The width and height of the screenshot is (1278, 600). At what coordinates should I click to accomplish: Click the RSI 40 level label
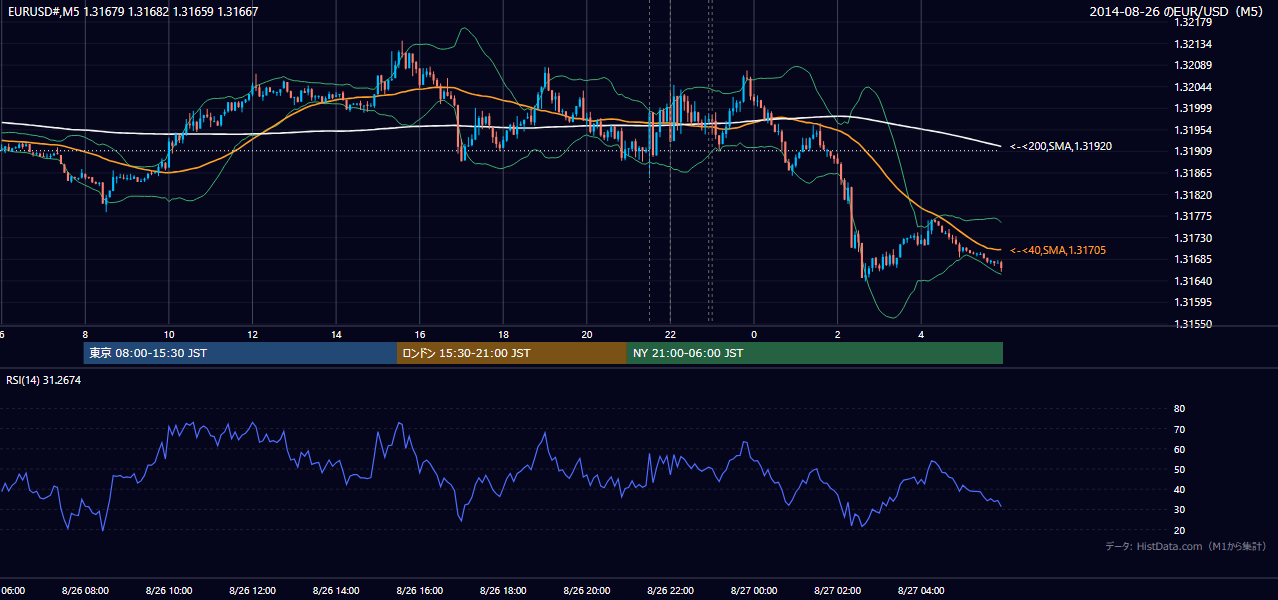point(1179,489)
